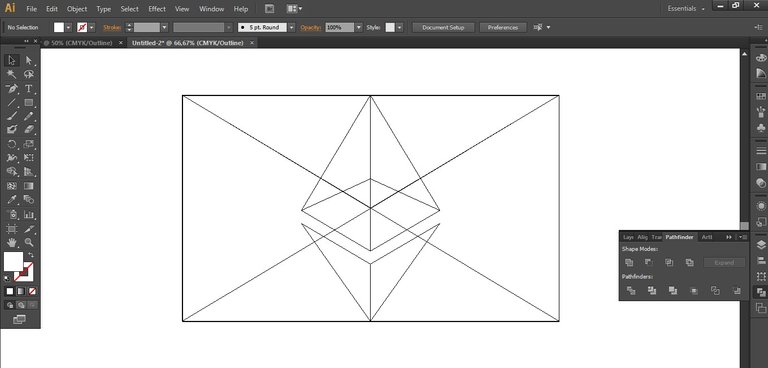768x368 pixels.
Task: Open fill color dropdown in control bar
Action: tap(69, 27)
